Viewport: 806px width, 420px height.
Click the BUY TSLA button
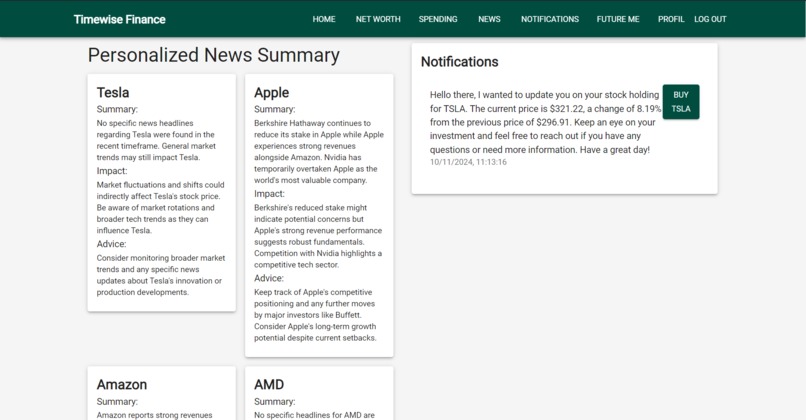point(681,102)
